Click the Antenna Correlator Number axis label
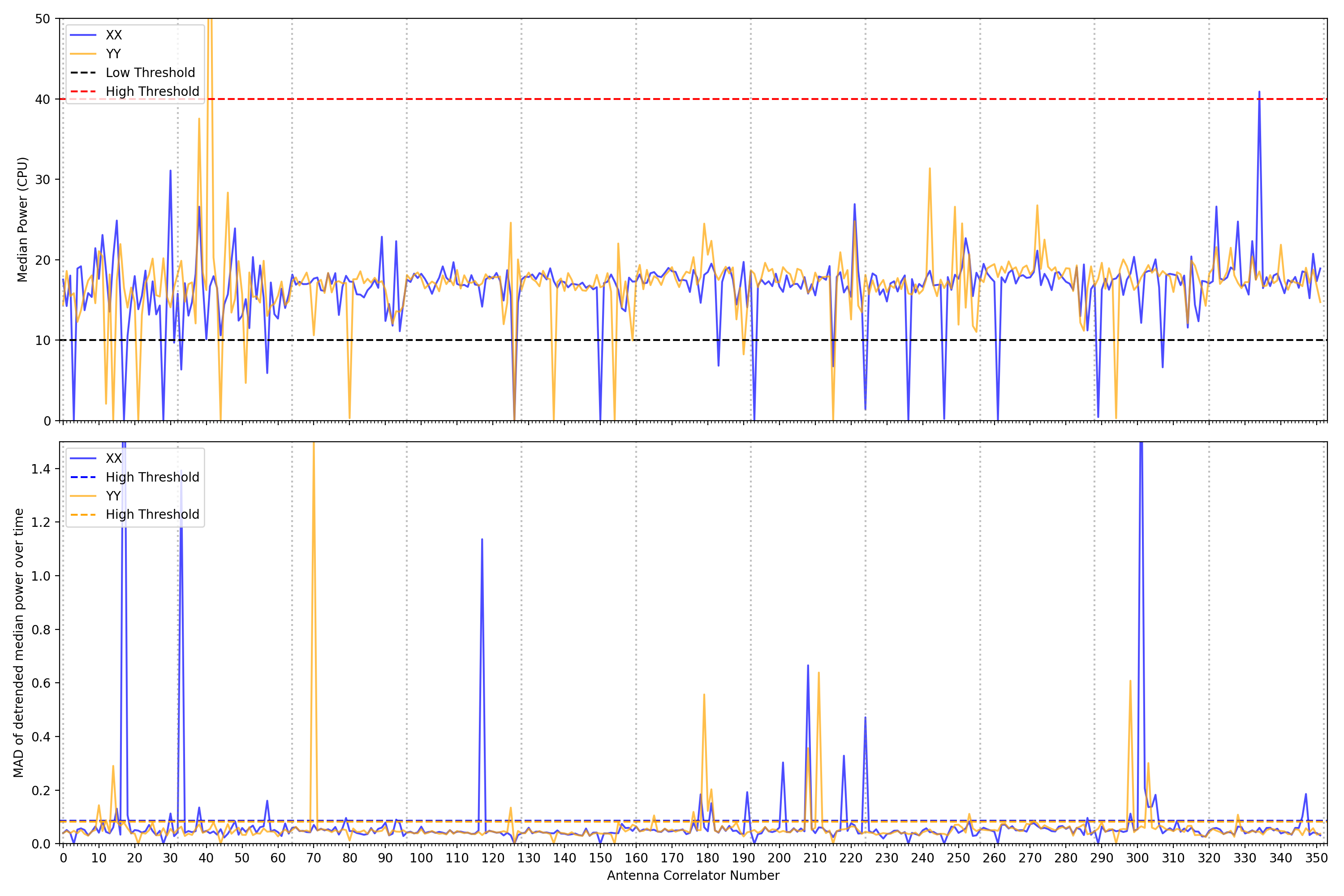The width and height of the screenshot is (1344, 896). click(693, 875)
